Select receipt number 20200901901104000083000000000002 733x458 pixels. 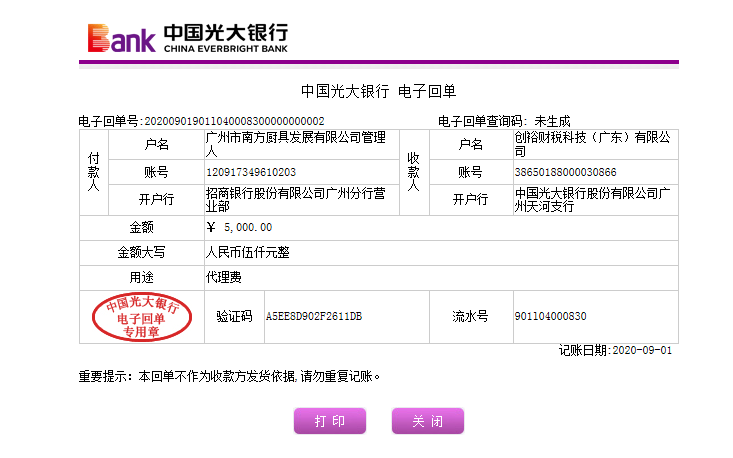234,122
